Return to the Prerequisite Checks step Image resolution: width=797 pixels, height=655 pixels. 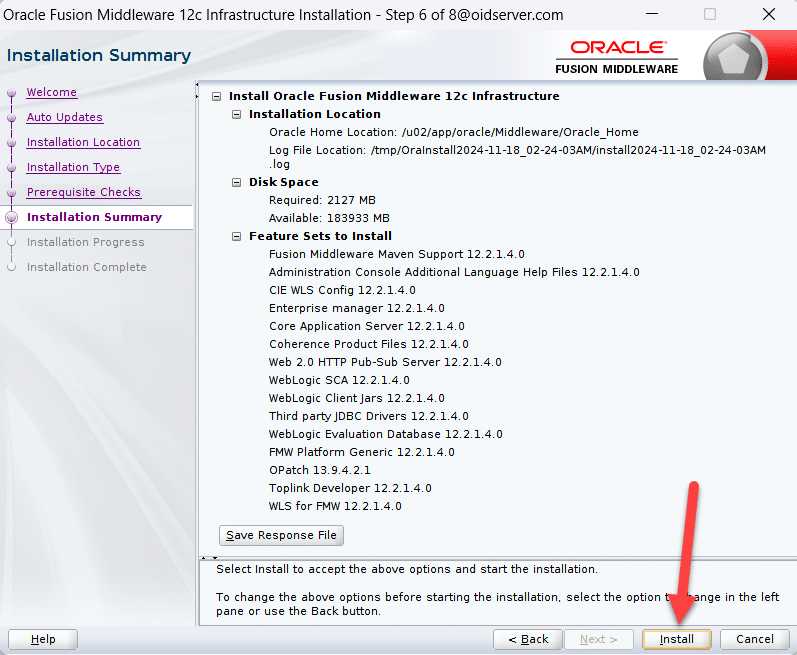click(x=83, y=193)
